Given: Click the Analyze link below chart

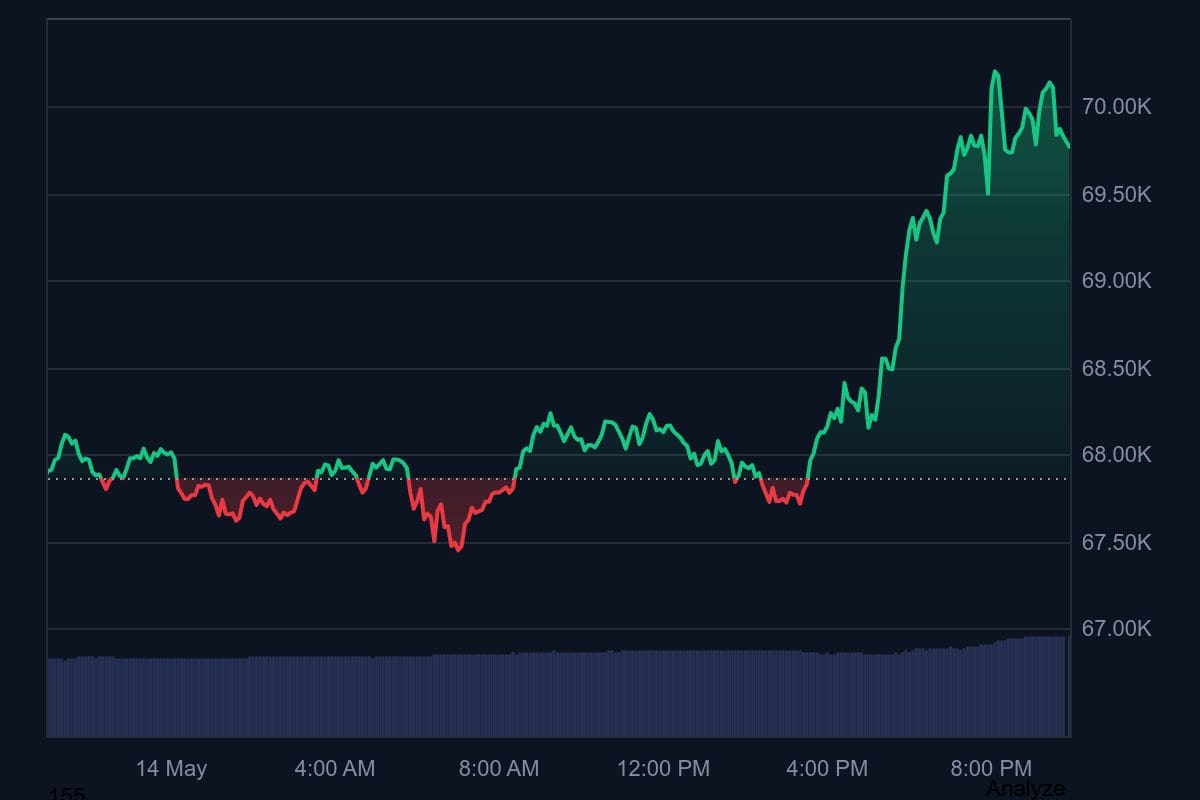Looking at the screenshot, I should [1025, 789].
